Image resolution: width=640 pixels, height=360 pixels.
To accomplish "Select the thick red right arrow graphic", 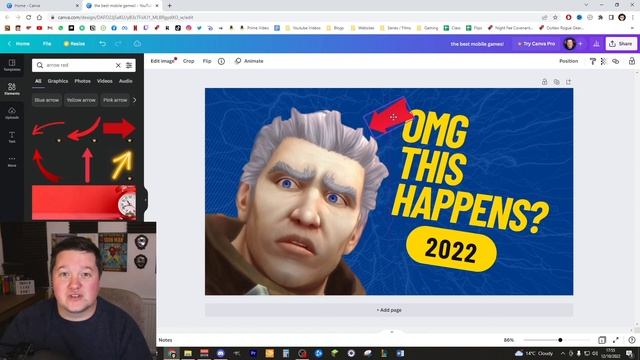I will (119, 128).
